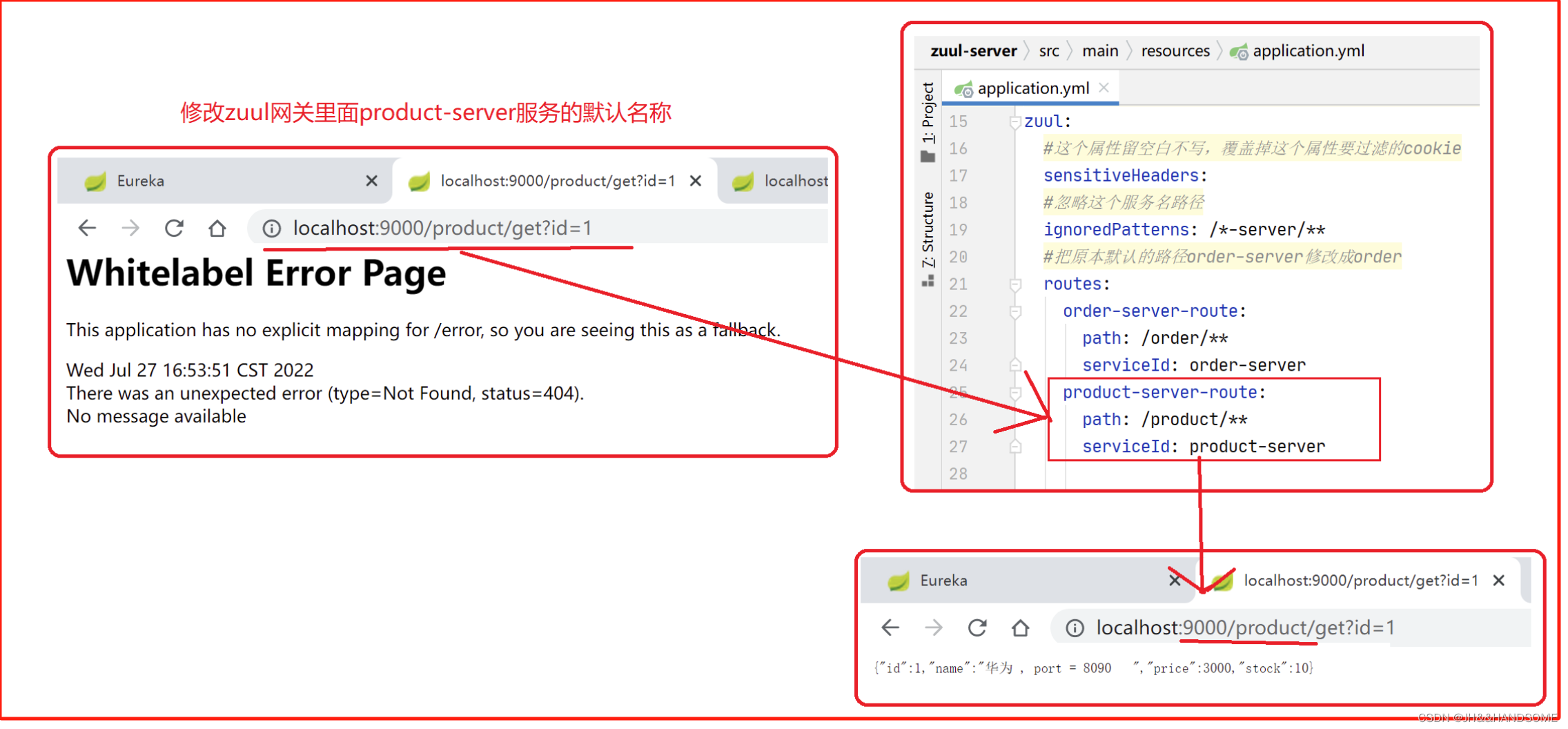Click main in IDE breadcrumb
Screen dimensions: 1568x729
pyautogui.click(x=1100, y=51)
